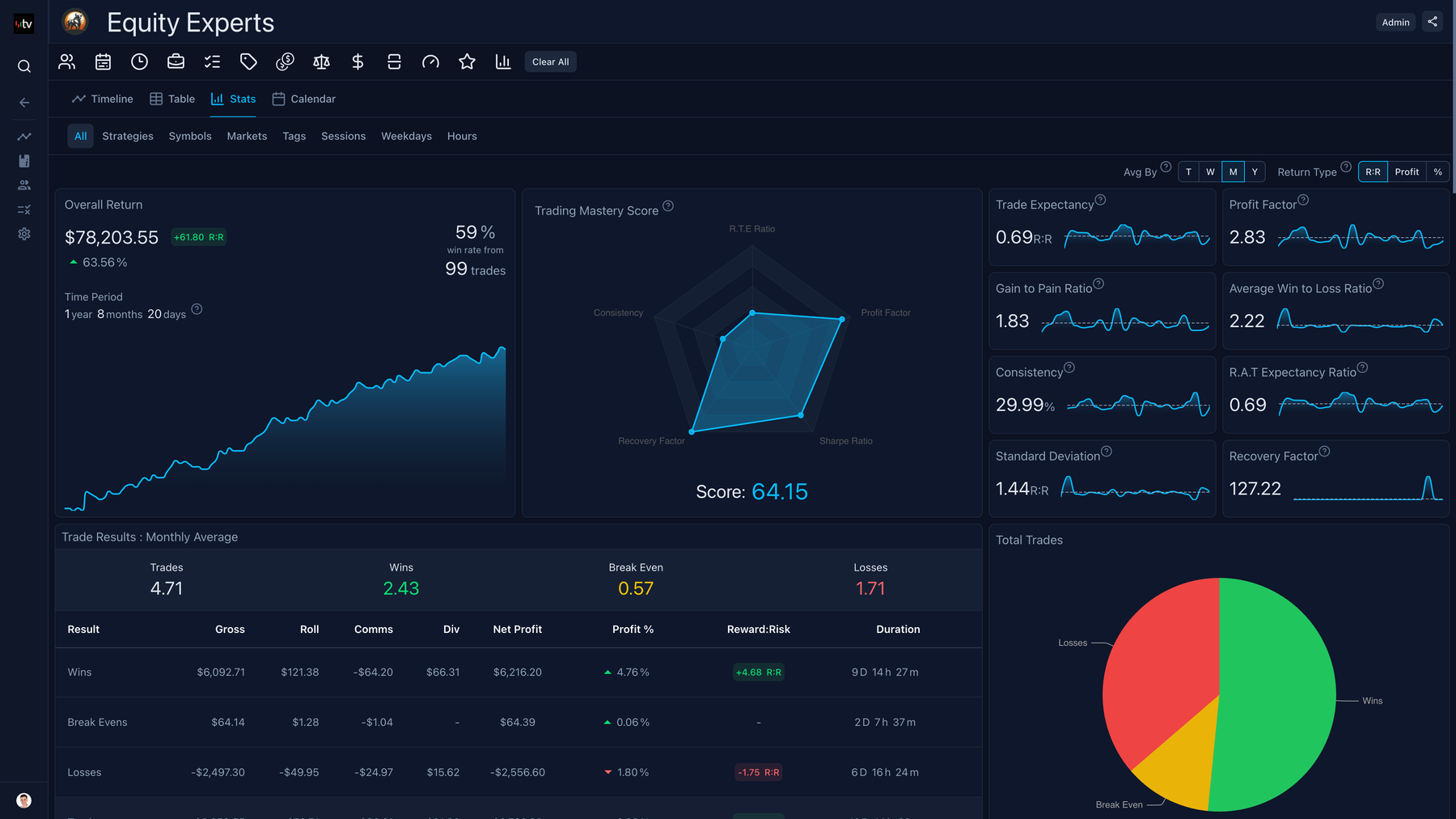Viewport: 1456px width, 819px height.
Task: Open the briefcase account filter icon
Action: 176,62
